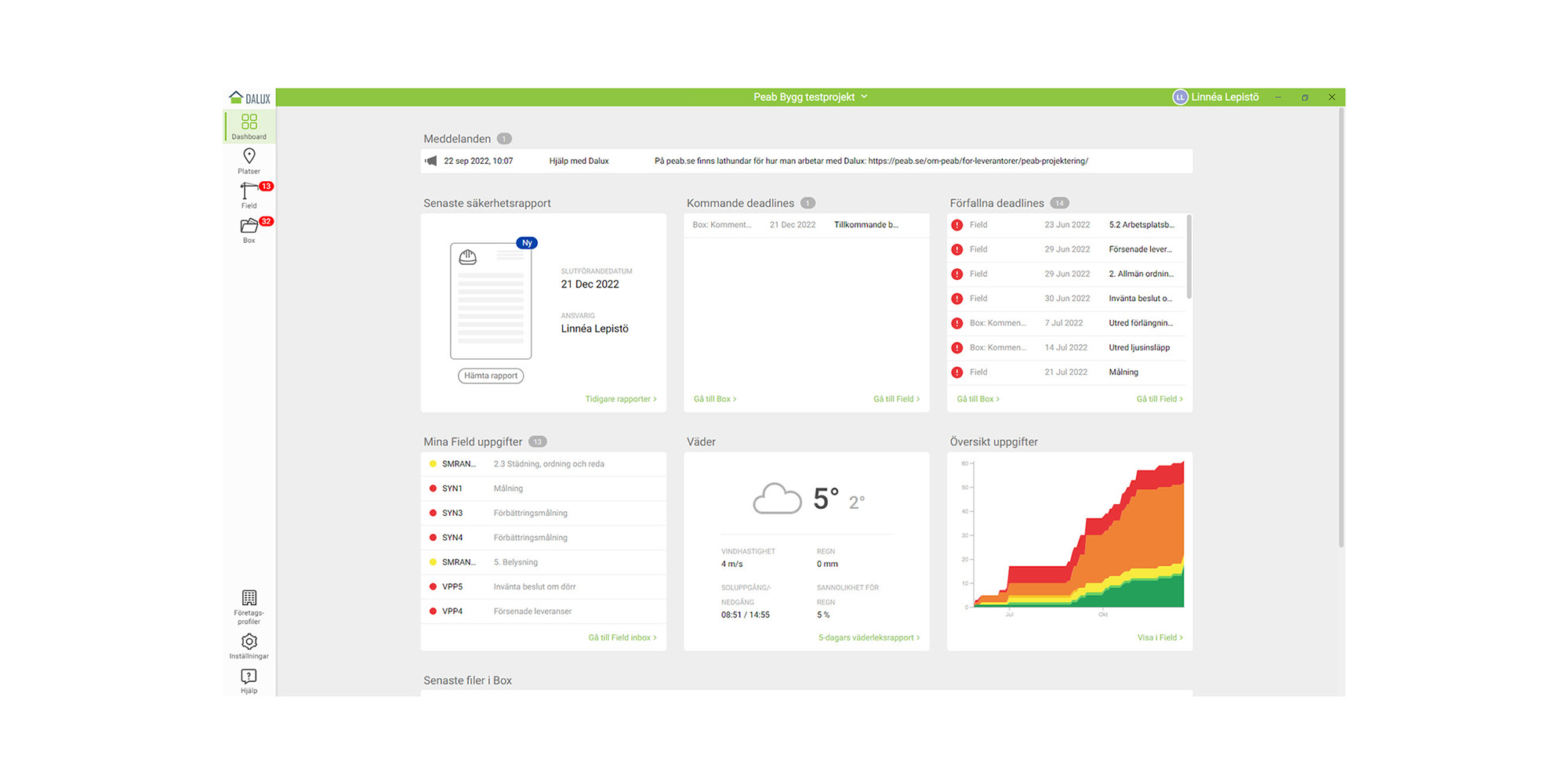
Task: Open Platser location pin icon
Action: pyautogui.click(x=249, y=160)
